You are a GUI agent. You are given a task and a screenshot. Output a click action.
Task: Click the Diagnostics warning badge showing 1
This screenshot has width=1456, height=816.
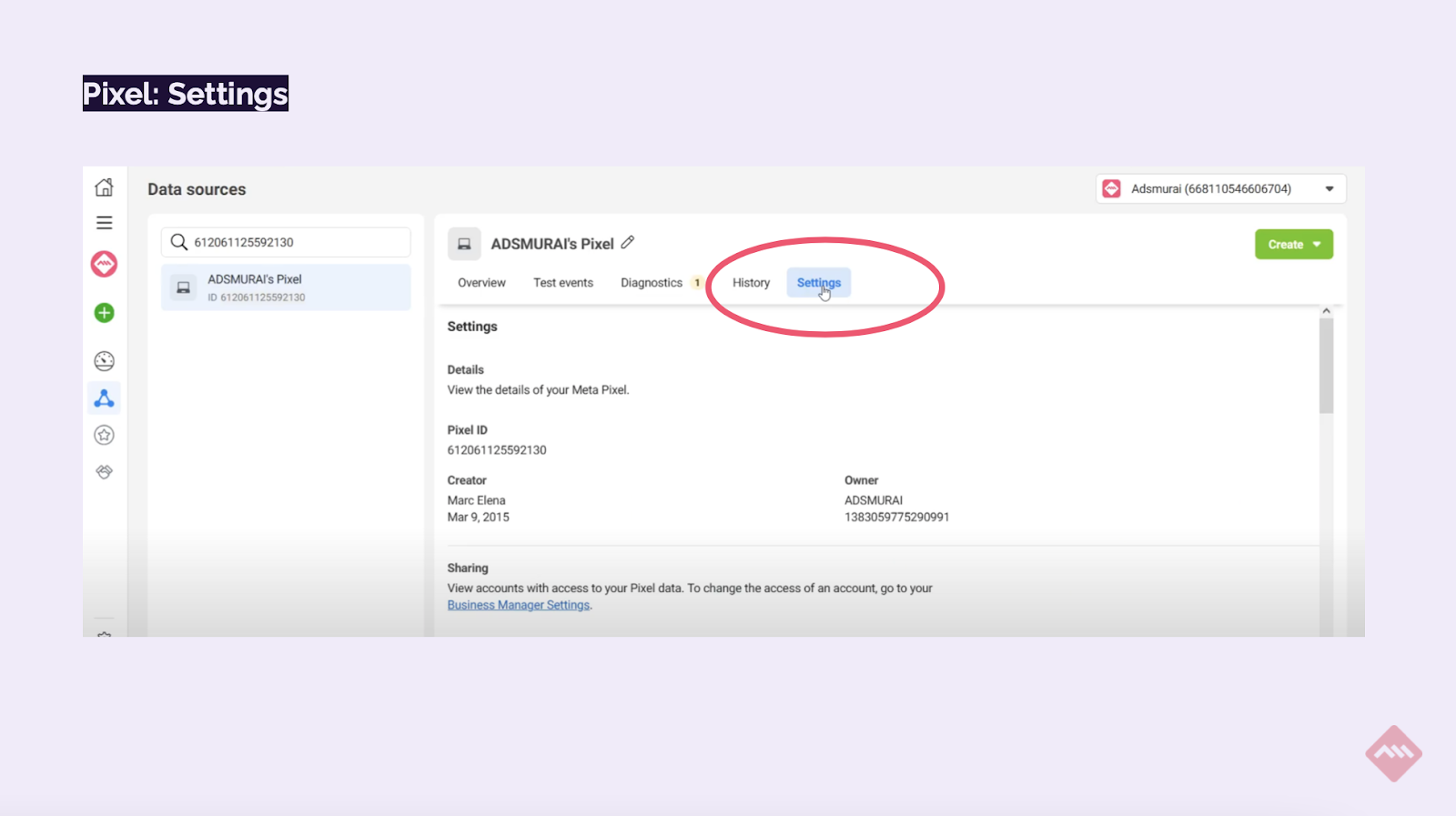point(697,283)
